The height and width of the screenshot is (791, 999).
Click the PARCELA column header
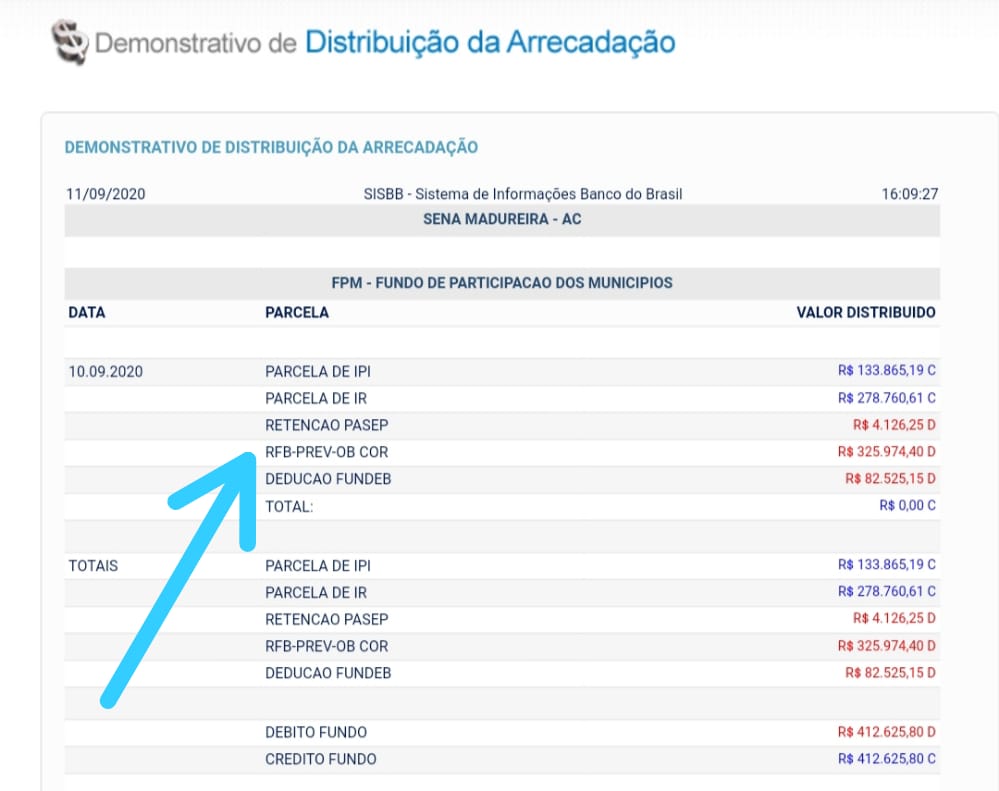pos(297,312)
